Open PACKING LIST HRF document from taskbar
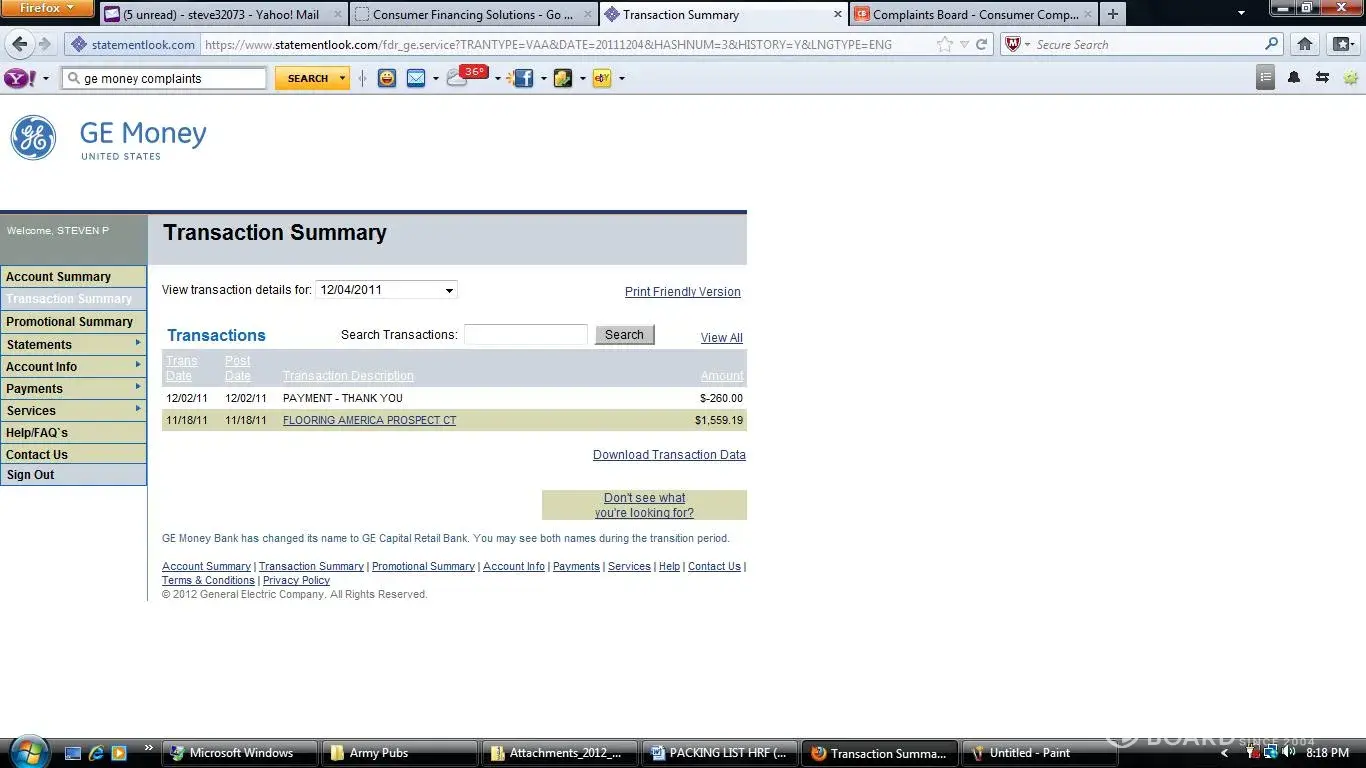 (720, 753)
